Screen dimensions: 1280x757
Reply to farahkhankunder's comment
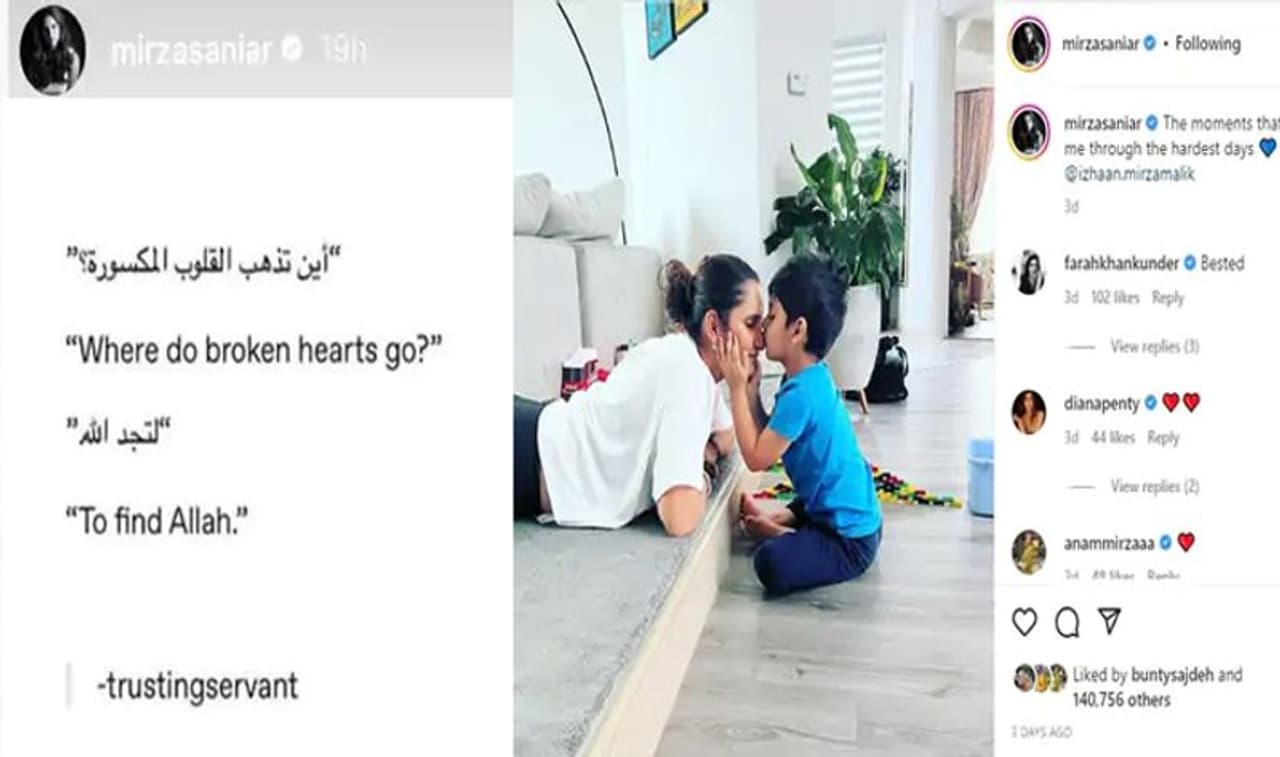tap(1168, 298)
